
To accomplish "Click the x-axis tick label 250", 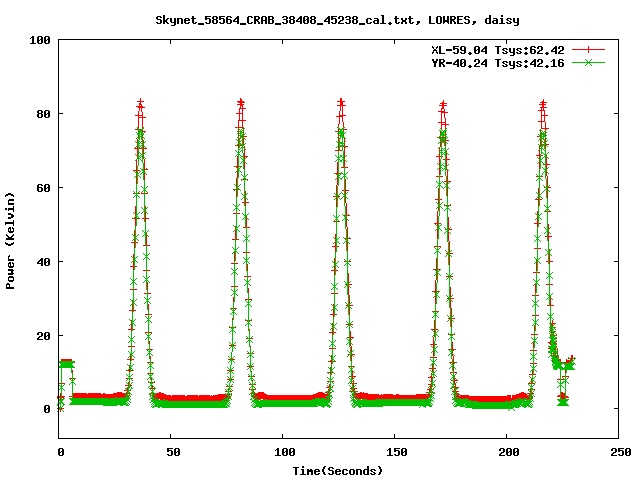I will [621, 452].
